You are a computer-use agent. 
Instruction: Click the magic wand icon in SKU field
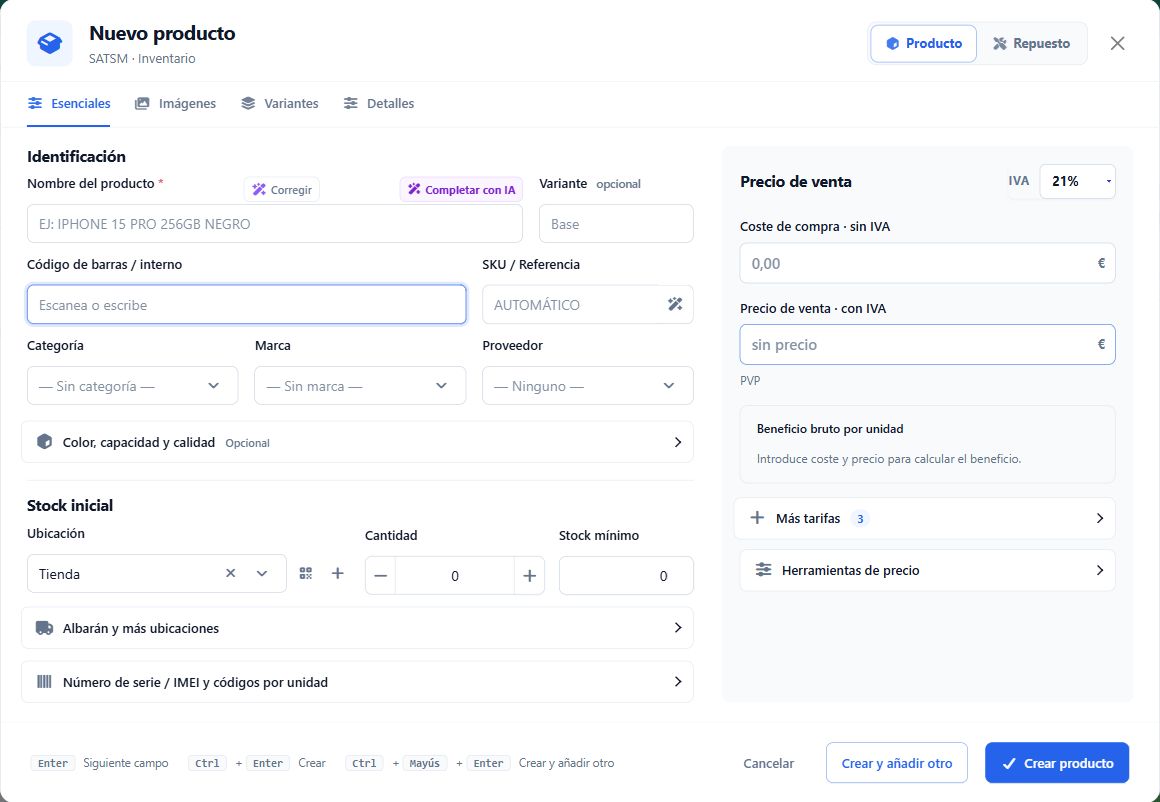pyautogui.click(x=675, y=304)
